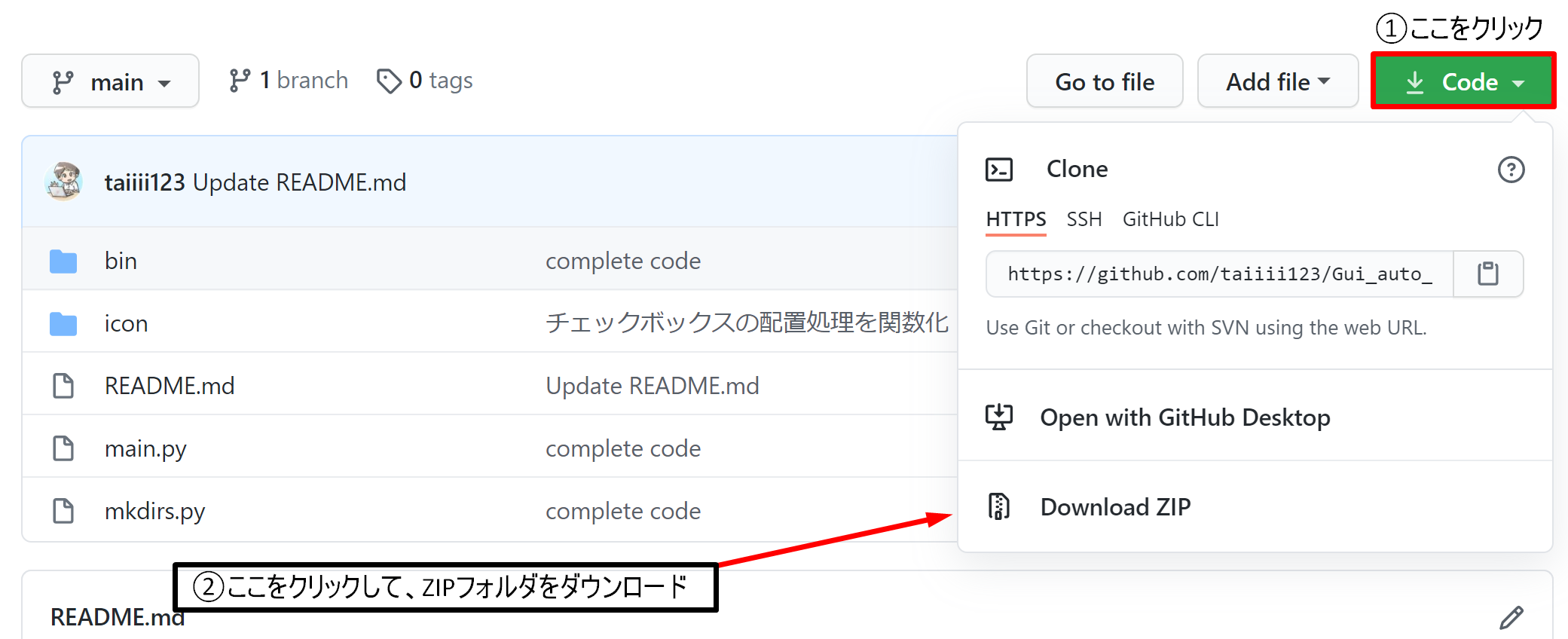Click the ZIP file icon
The width and height of the screenshot is (1568, 639).
pos(999,506)
